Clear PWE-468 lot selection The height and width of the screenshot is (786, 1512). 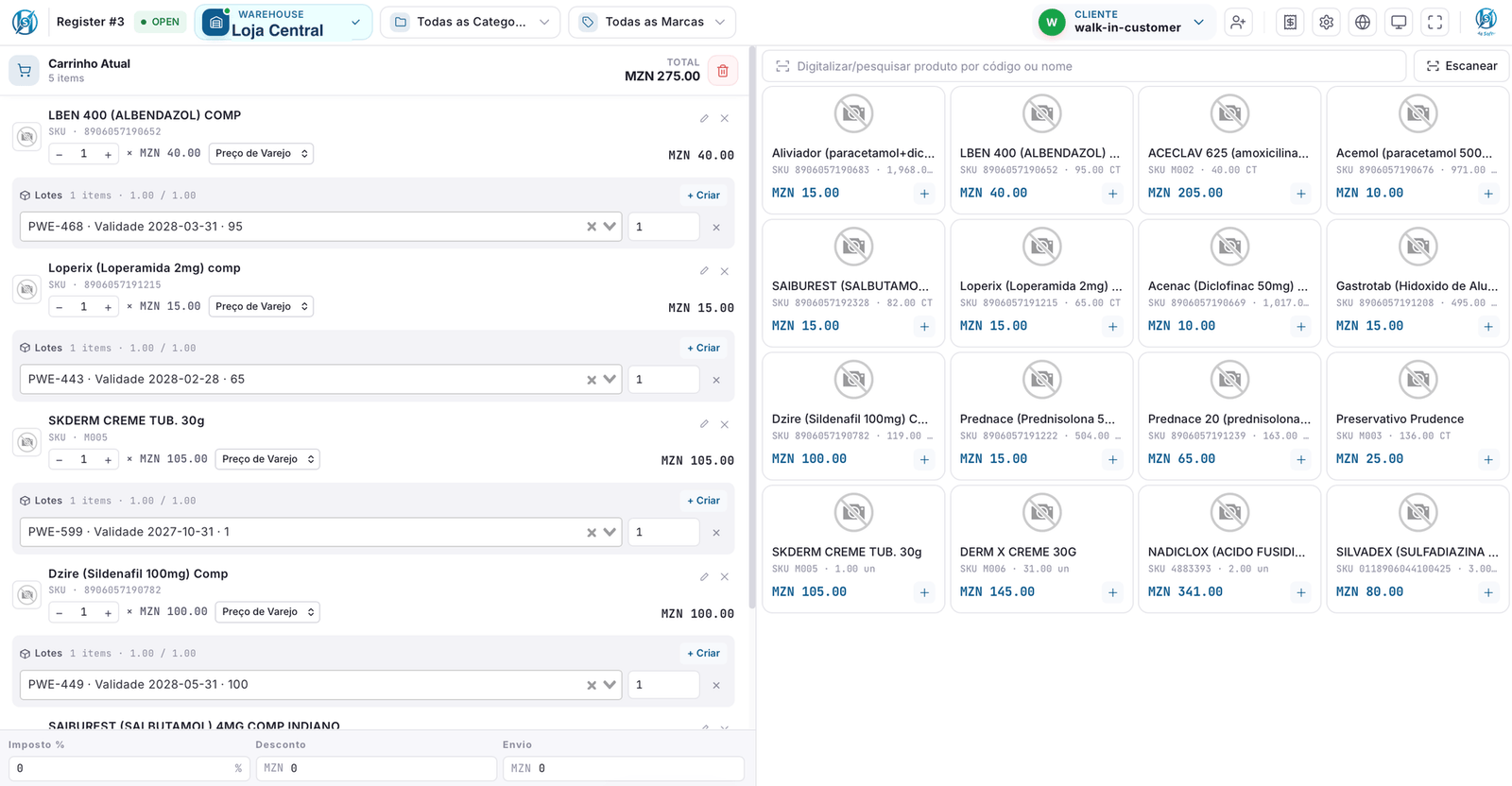[x=592, y=227]
